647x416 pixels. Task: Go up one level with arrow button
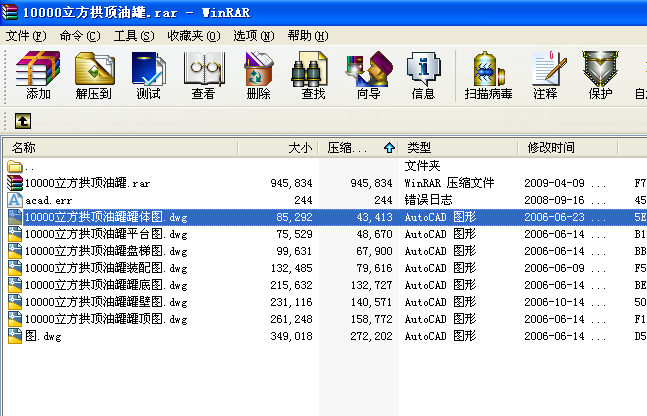point(23,121)
